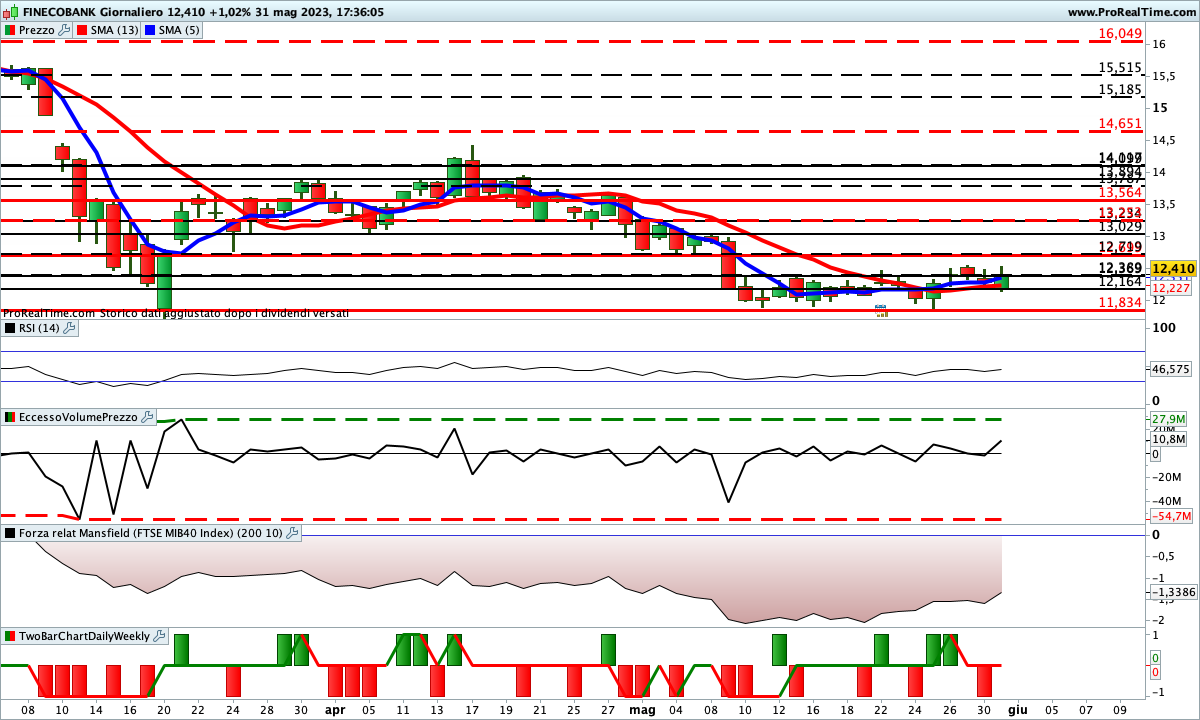This screenshot has width=1200, height=720.
Task: Open RSI (14) settings wrench
Action: 69,327
